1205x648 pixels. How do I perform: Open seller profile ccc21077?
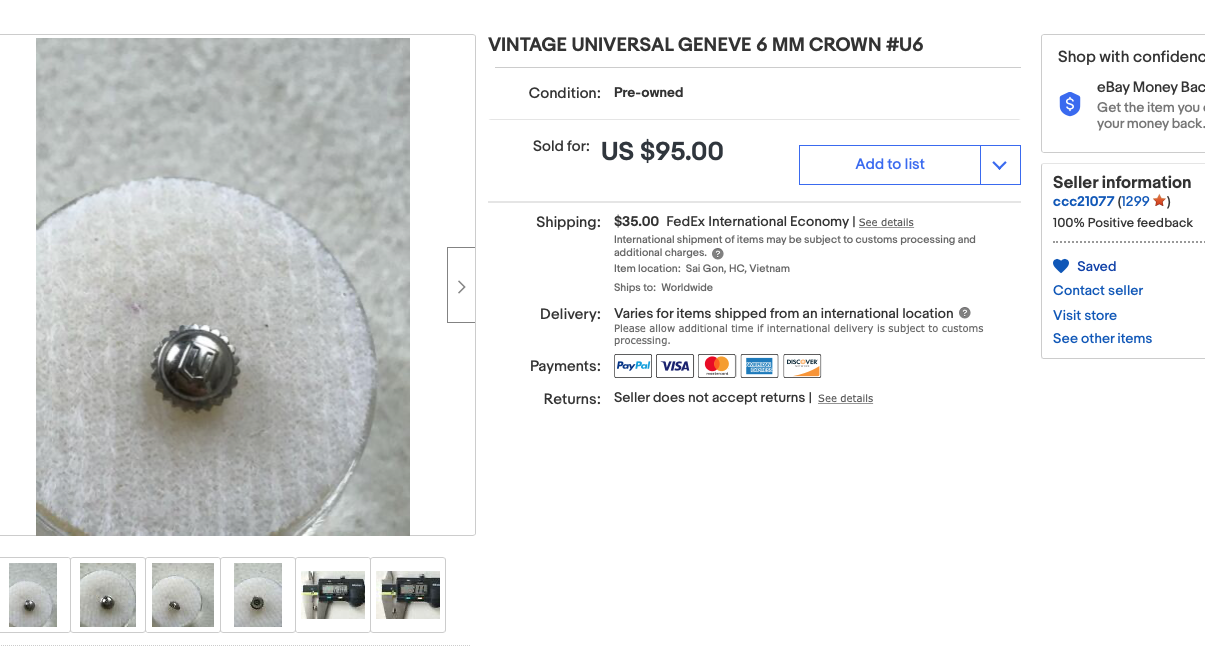[1083, 201]
